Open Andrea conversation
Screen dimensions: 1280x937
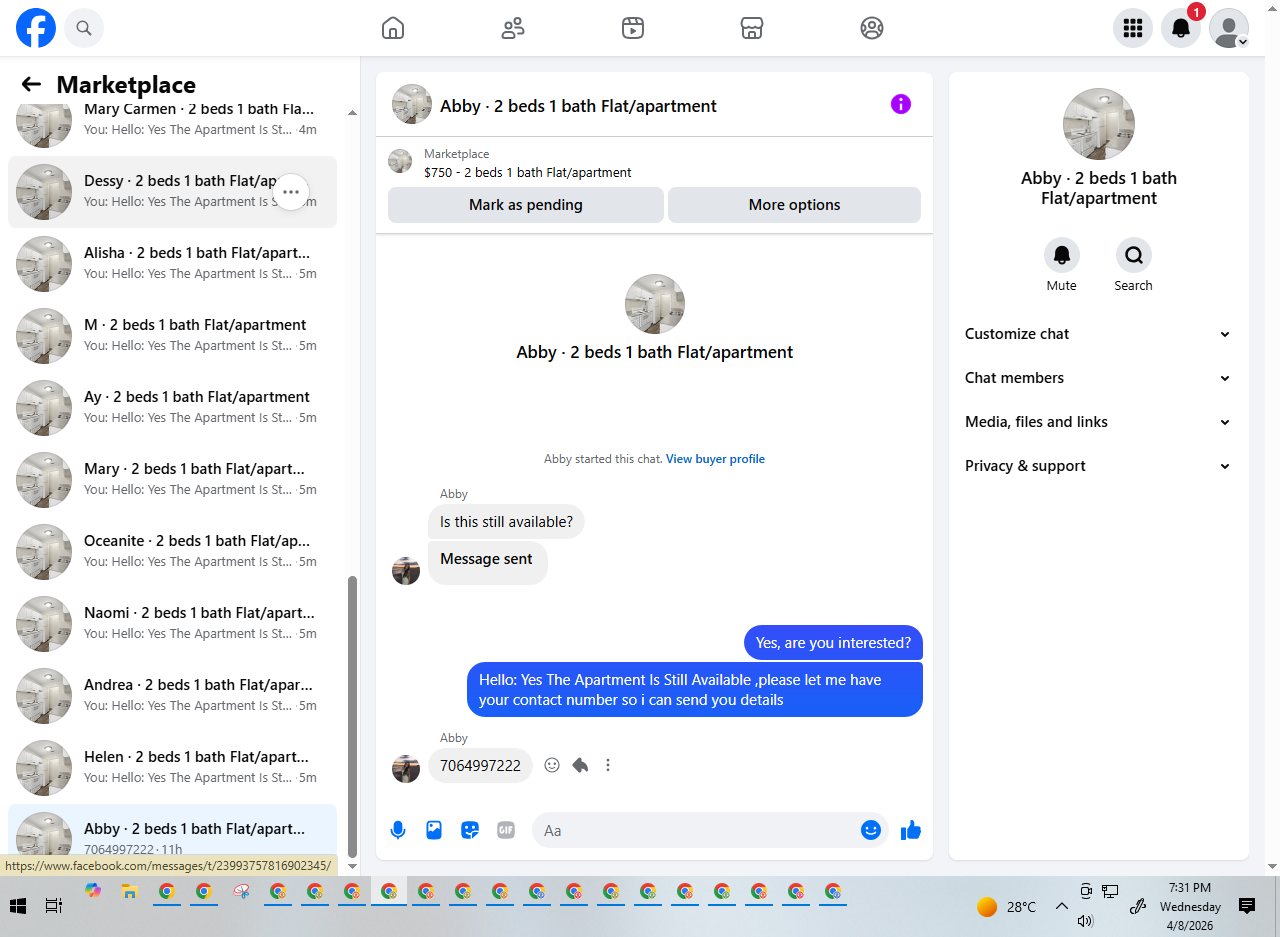coord(172,696)
